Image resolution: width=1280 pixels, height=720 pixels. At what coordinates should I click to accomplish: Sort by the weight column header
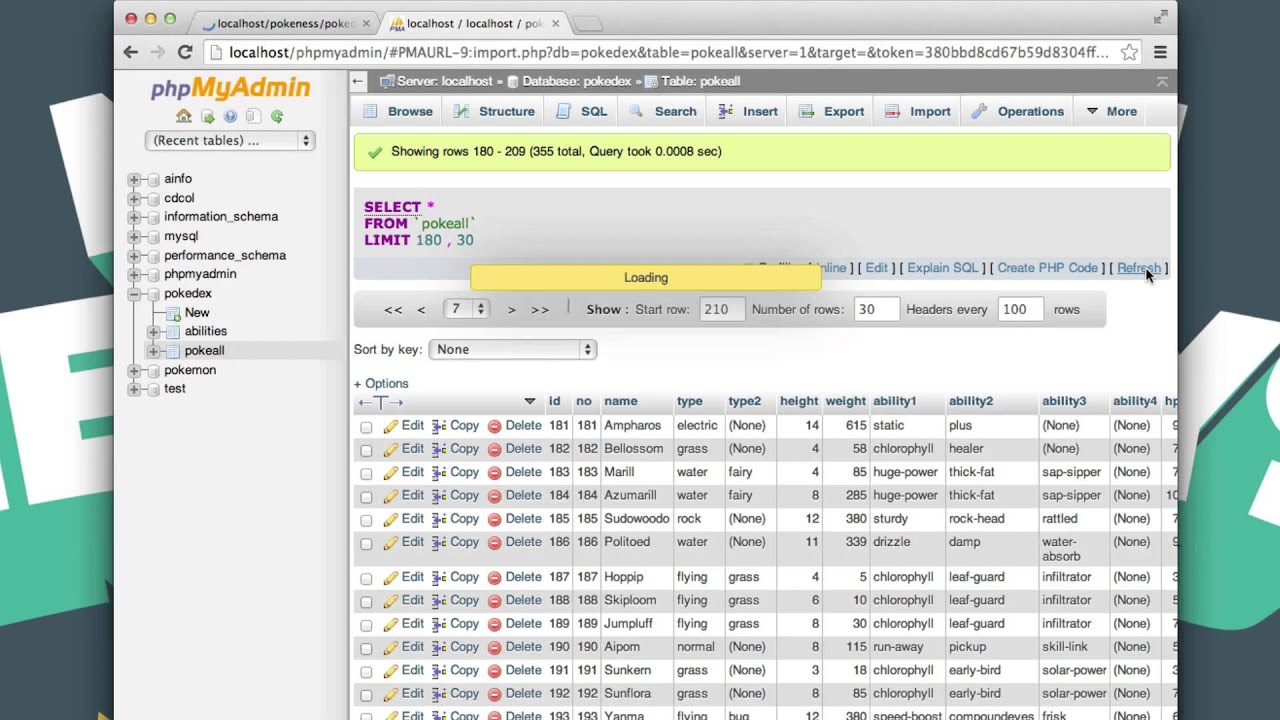845,401
